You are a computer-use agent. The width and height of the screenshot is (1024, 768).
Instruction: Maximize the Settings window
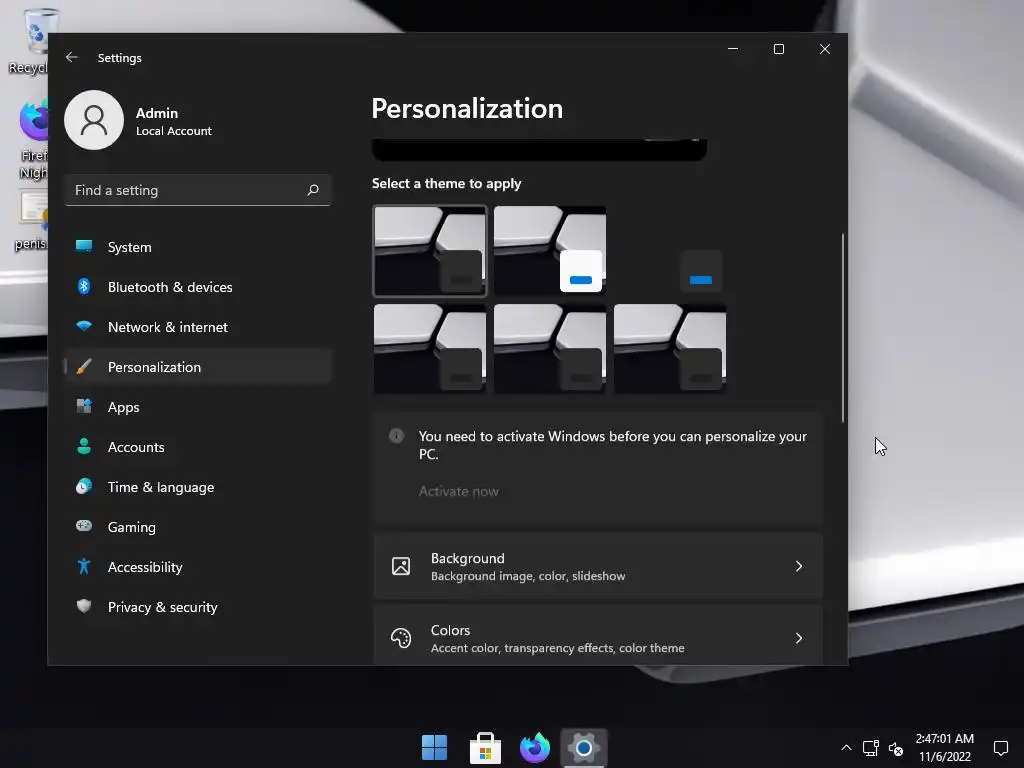[778, 49]
